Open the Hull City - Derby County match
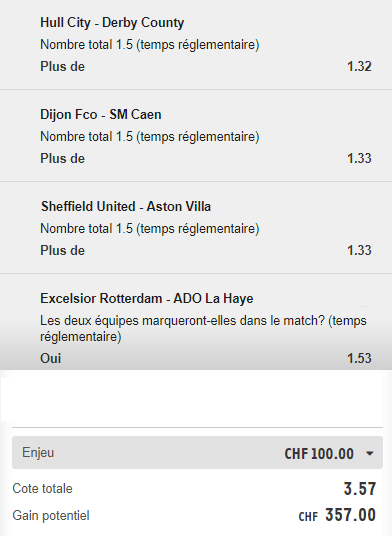392x536 pixels. click(112, 23)
